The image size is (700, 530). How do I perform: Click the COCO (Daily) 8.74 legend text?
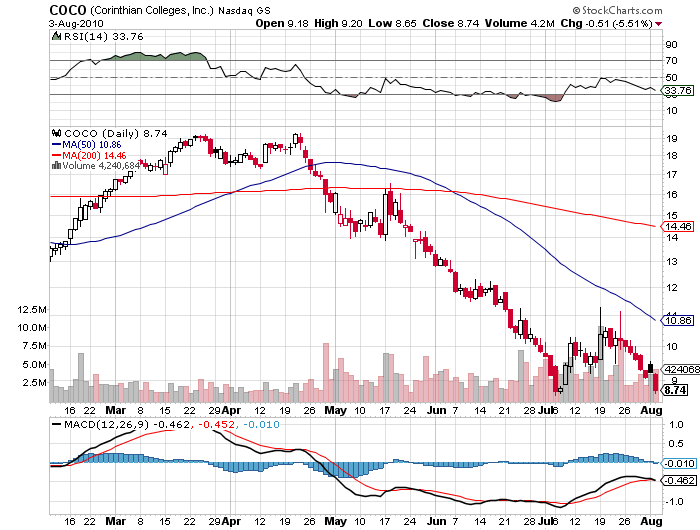[116, 134]
